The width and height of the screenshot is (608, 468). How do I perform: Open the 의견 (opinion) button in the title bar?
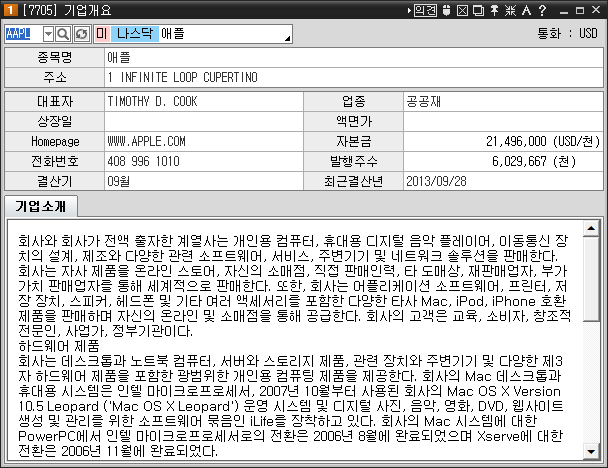pos(425,10)
